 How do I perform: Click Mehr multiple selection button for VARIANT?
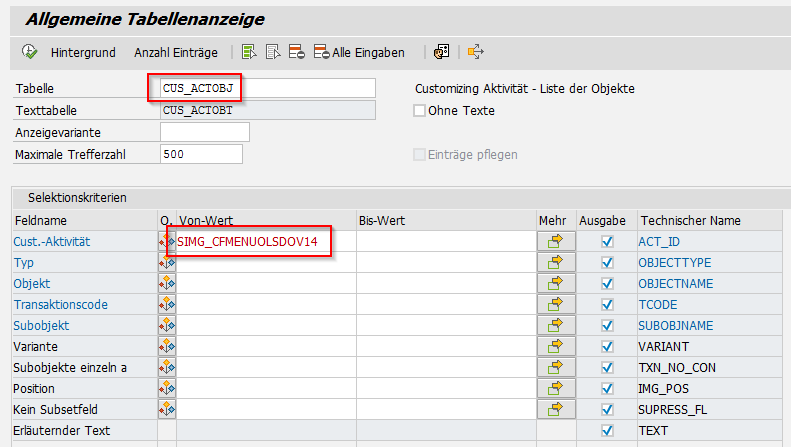(556, 347)
